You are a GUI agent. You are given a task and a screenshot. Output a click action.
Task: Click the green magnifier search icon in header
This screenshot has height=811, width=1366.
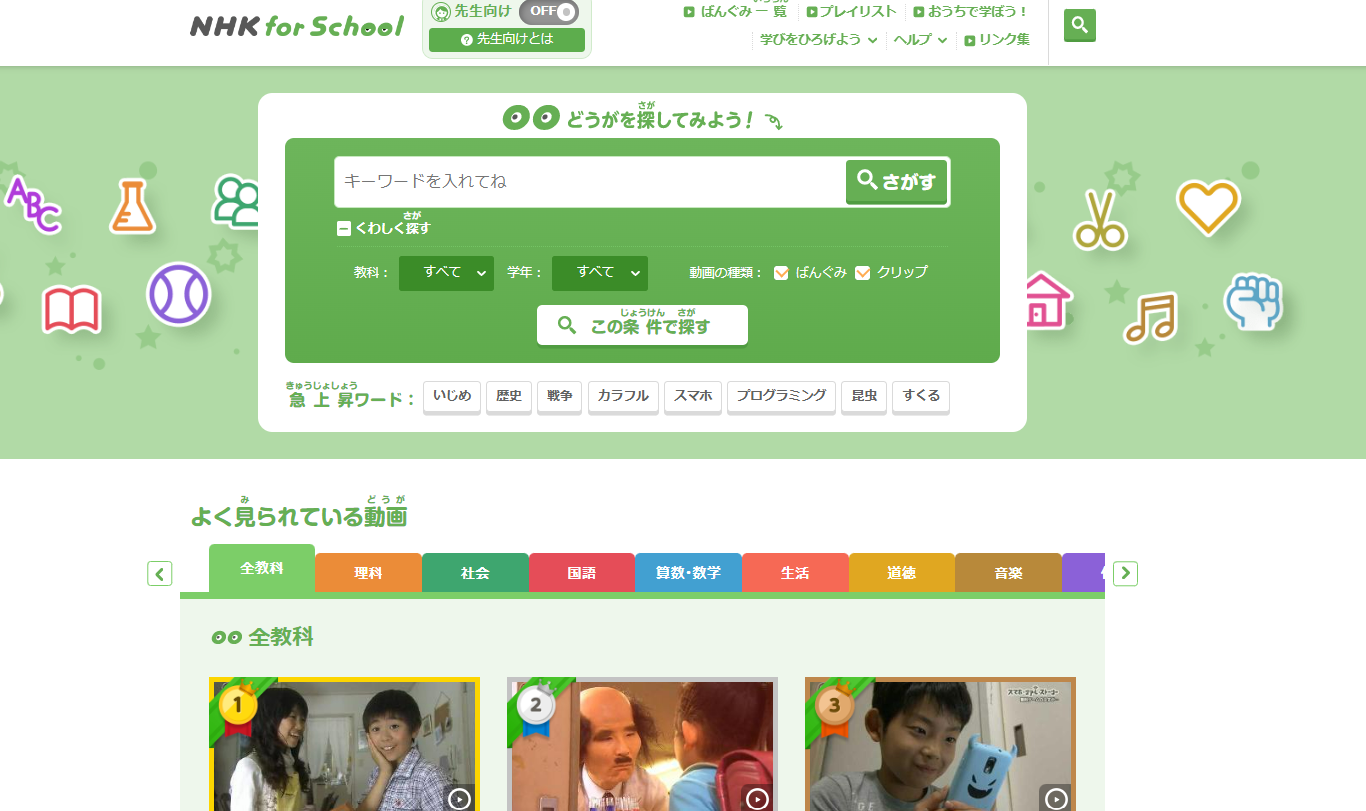point(1079,25)
